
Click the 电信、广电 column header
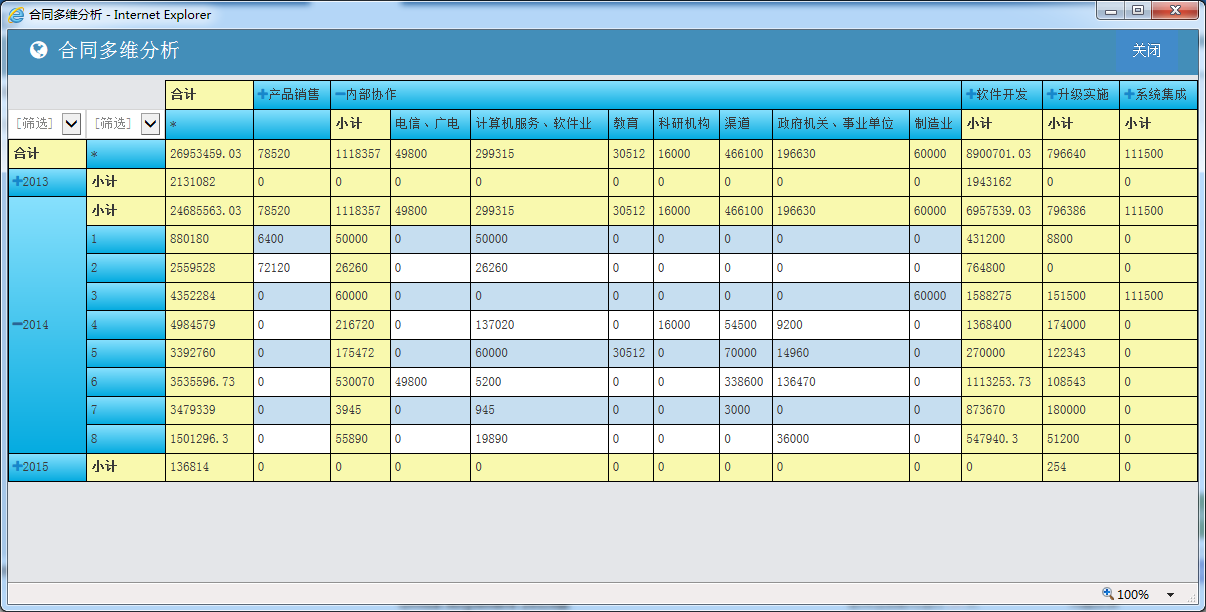430,124
